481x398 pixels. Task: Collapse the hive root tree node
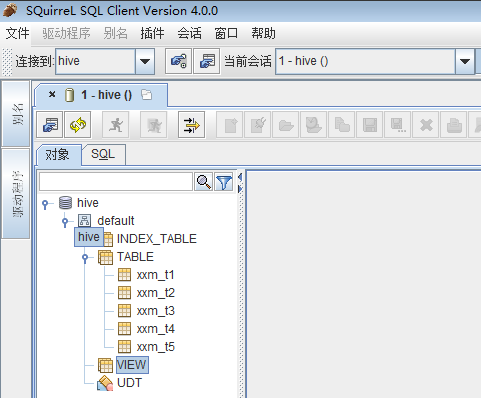[46, 204]
